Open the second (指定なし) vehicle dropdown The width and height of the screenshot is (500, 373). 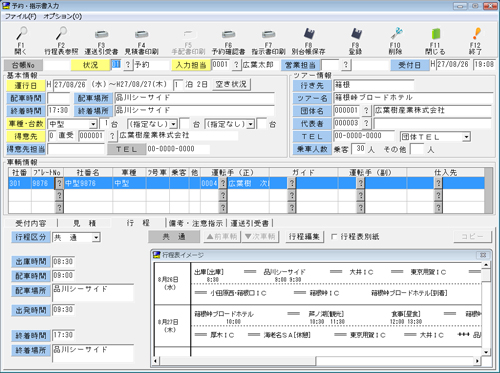(173, 124)
